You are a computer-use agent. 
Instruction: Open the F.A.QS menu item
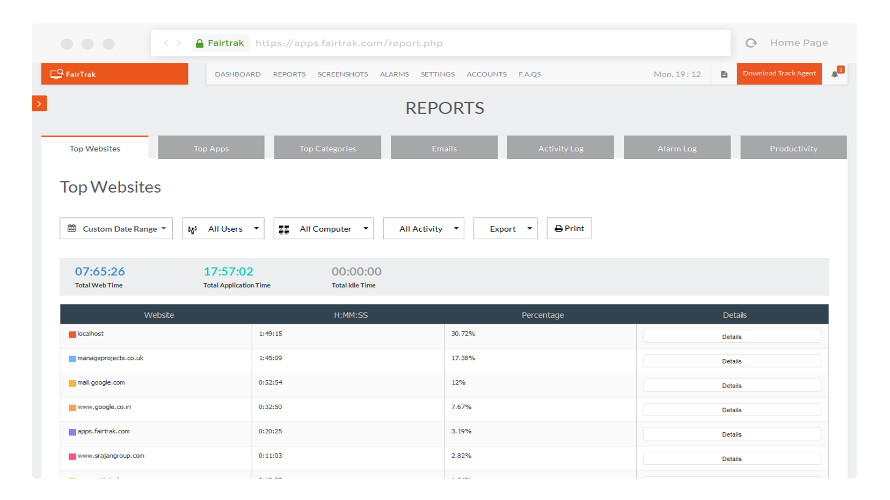(x=530, y=74)
